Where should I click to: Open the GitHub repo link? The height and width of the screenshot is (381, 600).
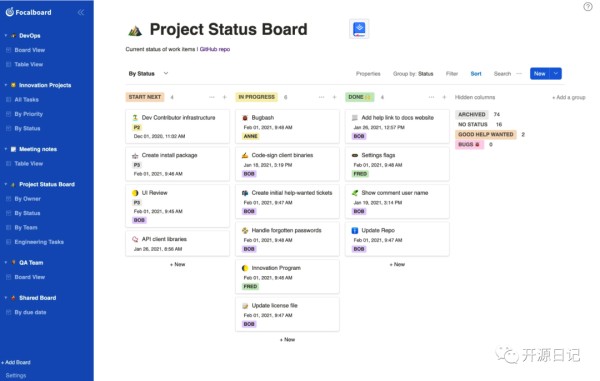[x=215, y=49]
